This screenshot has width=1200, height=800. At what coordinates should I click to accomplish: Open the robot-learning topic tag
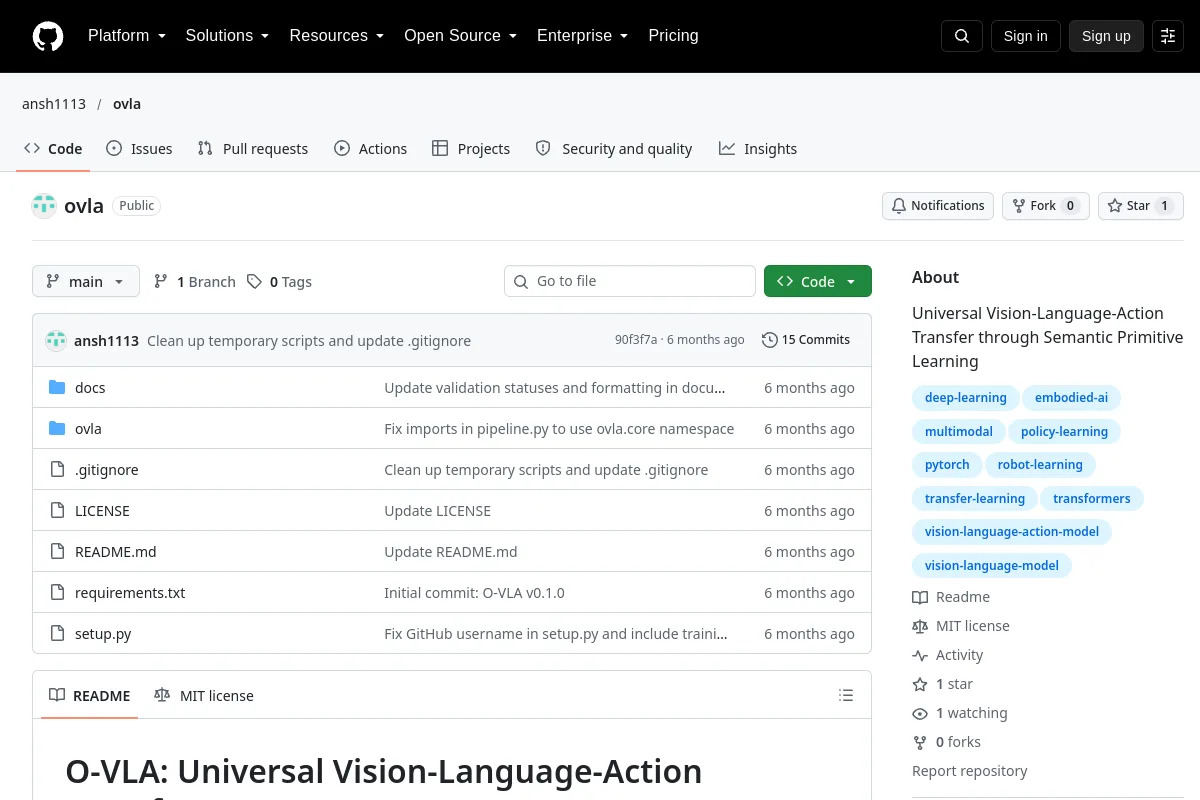pos(1040,465)
